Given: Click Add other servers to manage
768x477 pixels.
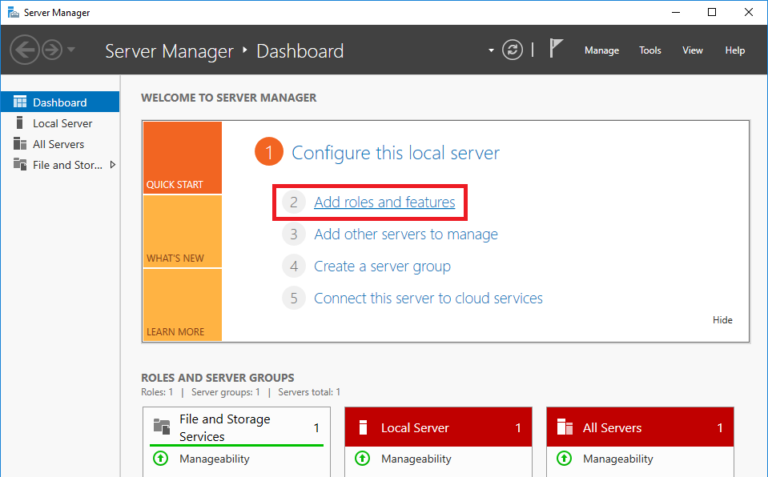Looking at the screenshot, I should click(x=405, y=234).
